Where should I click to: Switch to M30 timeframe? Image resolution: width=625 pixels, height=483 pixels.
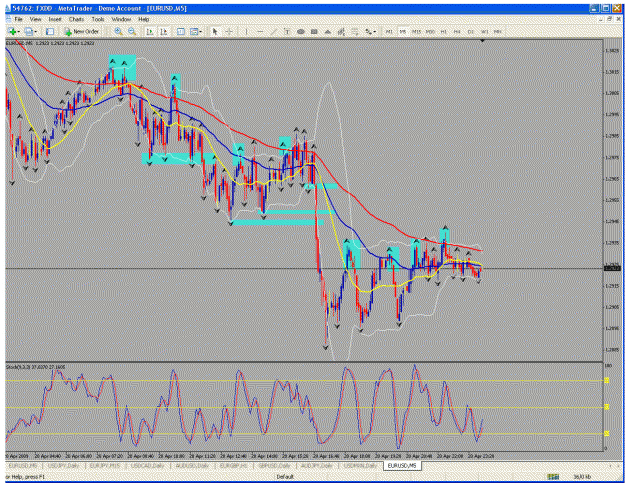click(x=430, y=31)
